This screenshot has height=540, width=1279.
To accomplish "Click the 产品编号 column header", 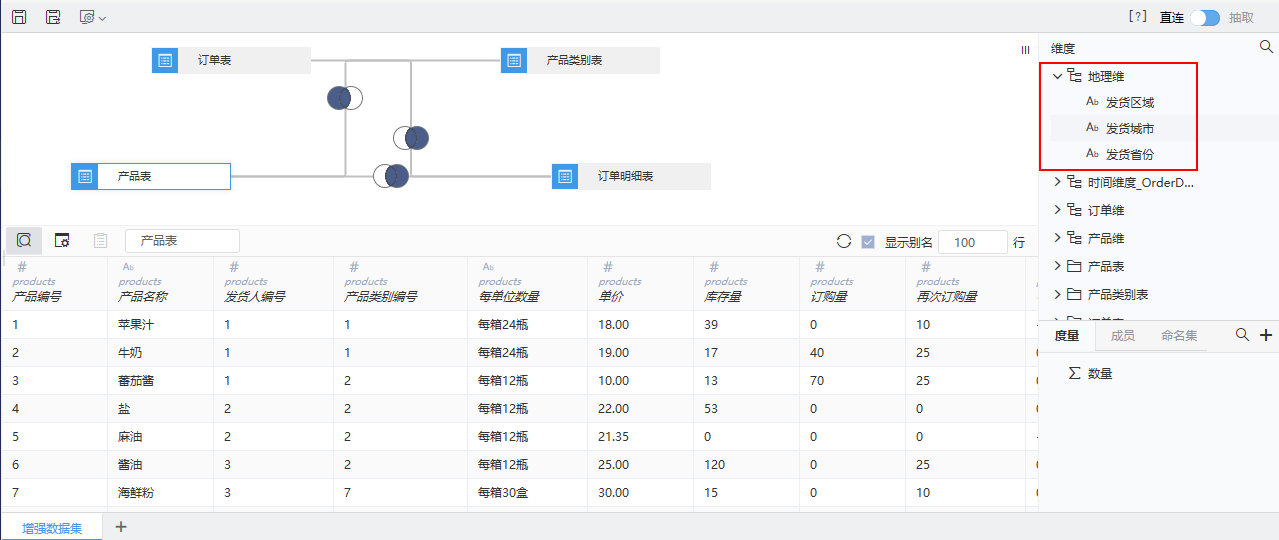I will click(x=37, y=297).
